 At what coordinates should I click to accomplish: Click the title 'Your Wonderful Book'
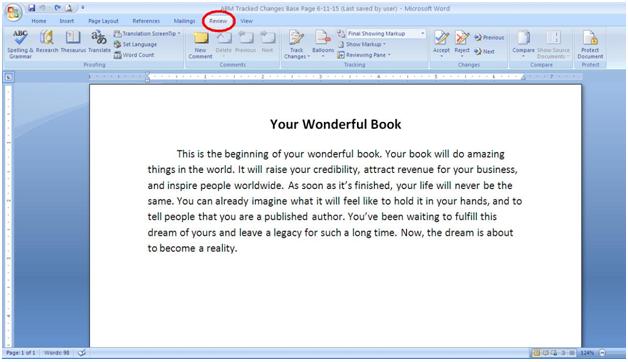point(335,124)
